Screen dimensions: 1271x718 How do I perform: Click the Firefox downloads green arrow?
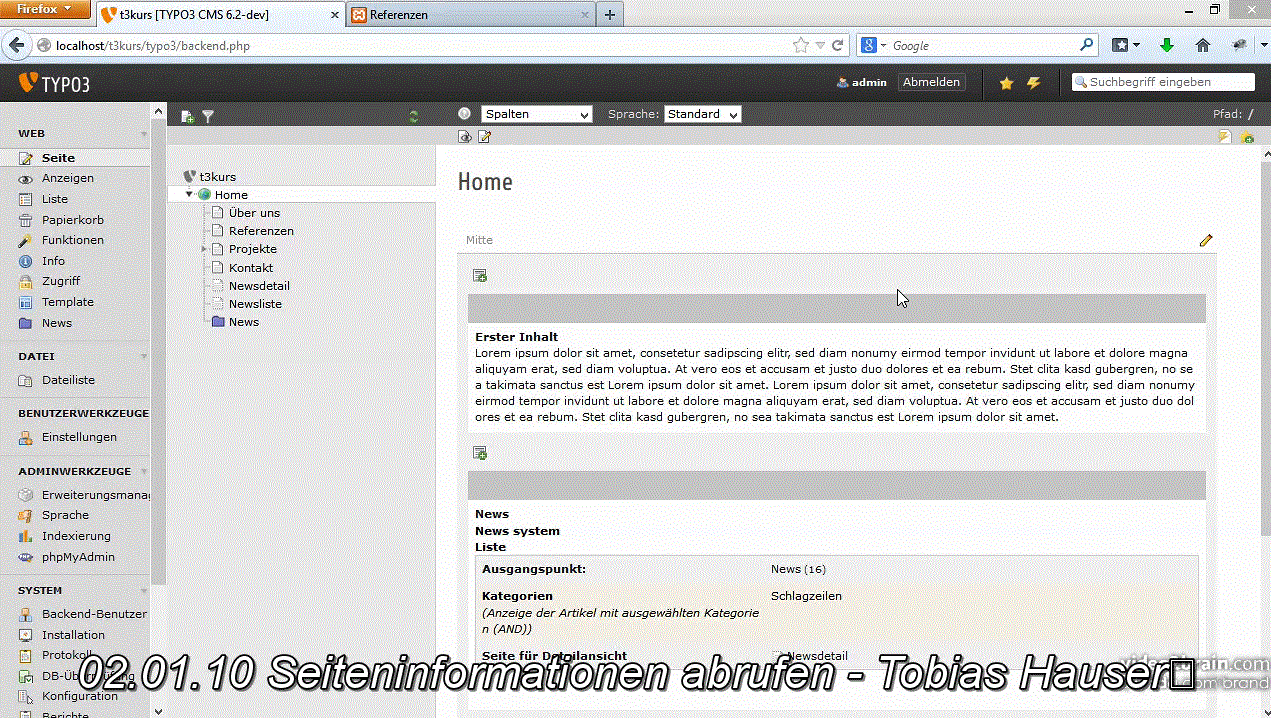point(1166,45)
